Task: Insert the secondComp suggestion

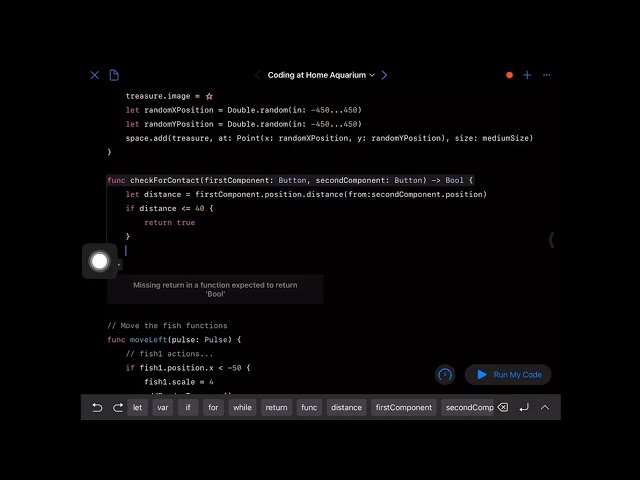Action: pos(468,407)
